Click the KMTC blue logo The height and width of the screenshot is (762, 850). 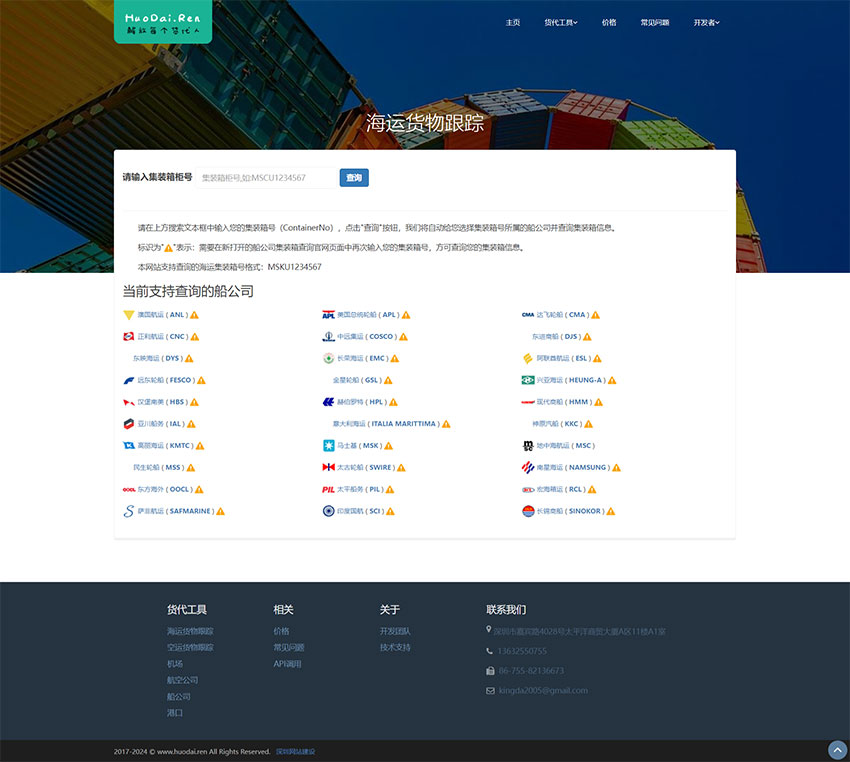128,445
